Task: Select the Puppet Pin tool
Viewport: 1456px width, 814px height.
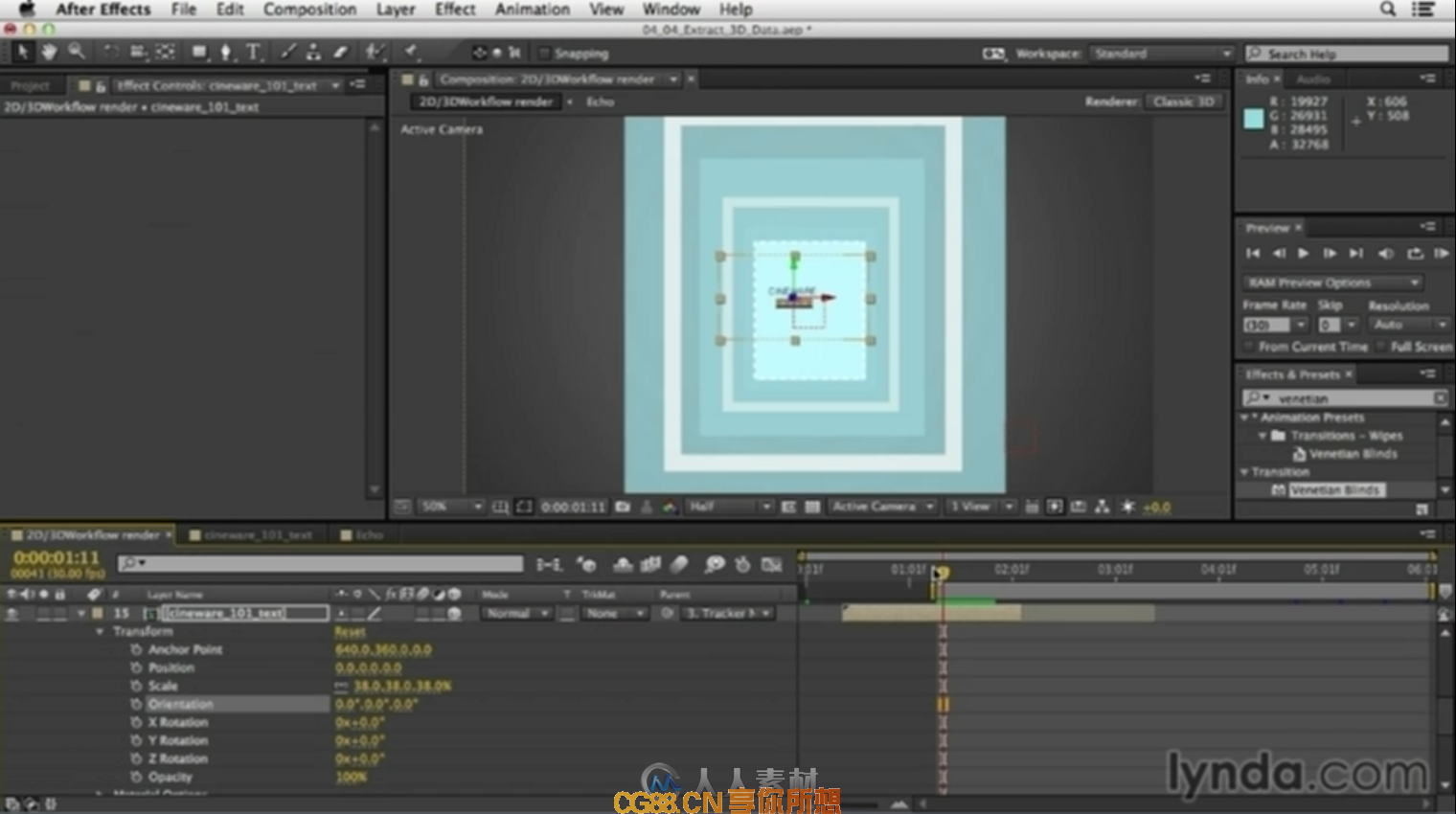Action: [x=410, y=52]
